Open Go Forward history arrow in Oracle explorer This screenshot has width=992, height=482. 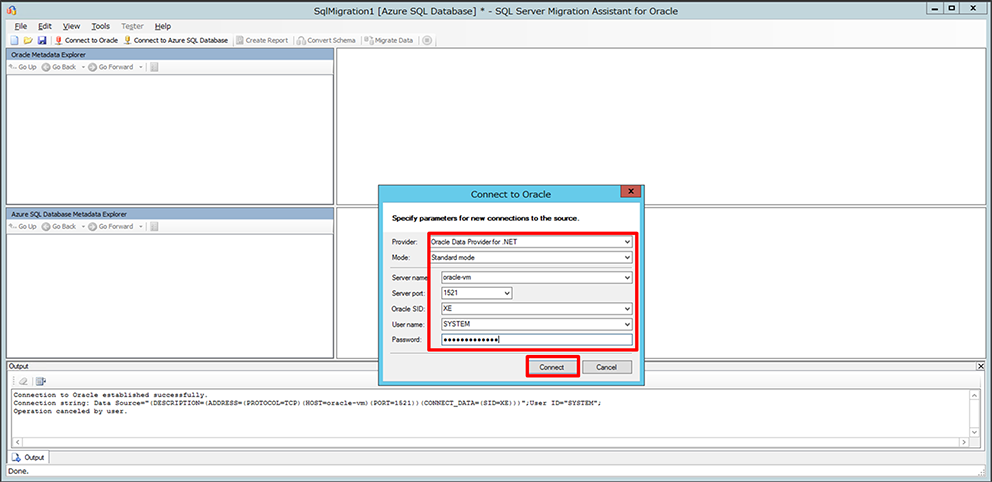coord(140,66)
